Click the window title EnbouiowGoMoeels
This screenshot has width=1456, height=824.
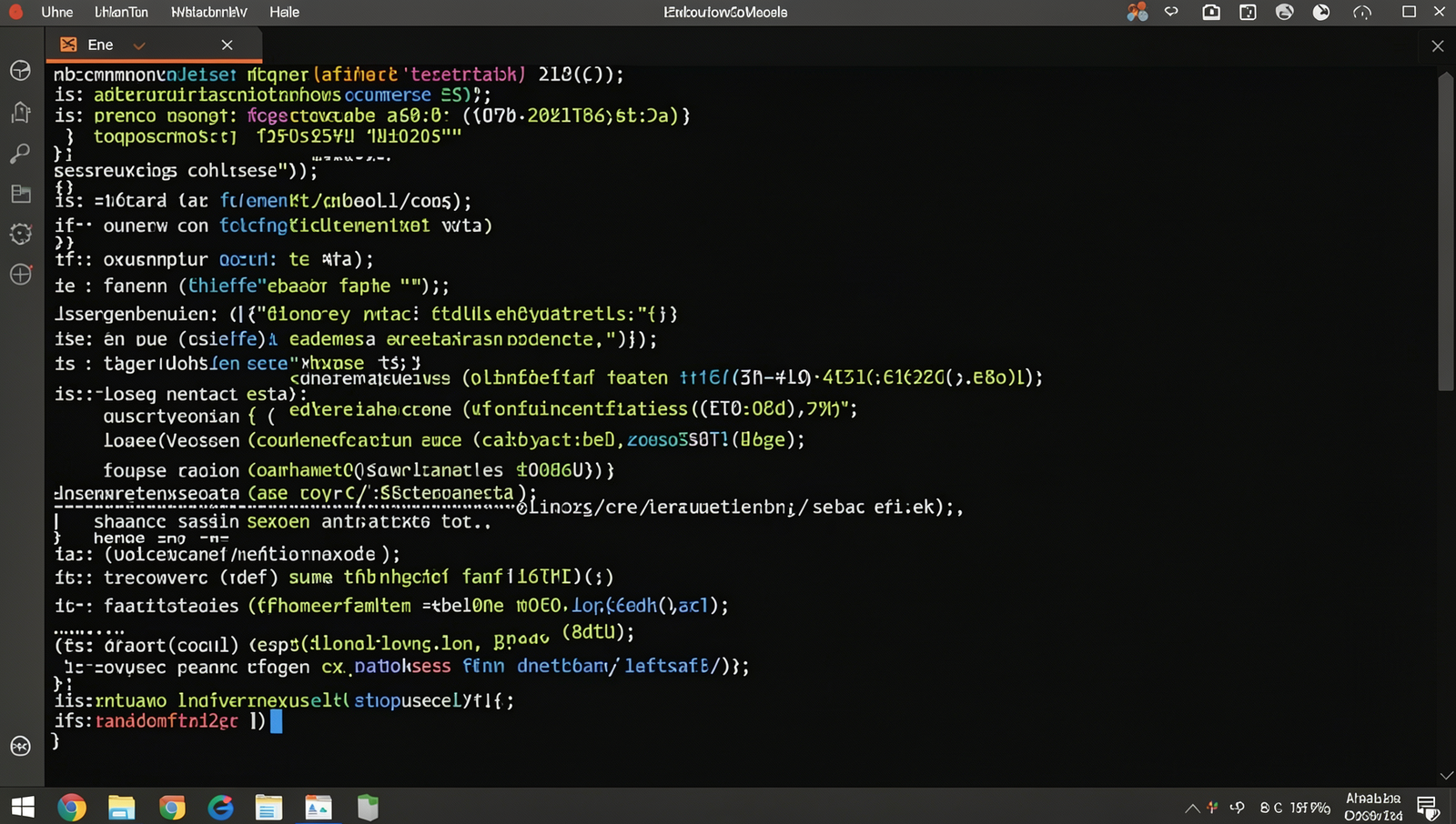(x=725, y=12)
